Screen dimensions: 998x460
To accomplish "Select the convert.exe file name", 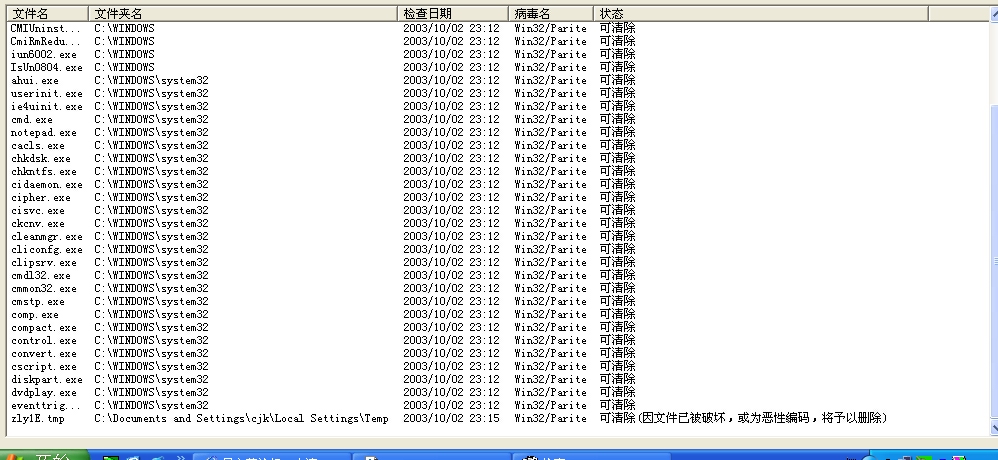I will tap(43, 353).
